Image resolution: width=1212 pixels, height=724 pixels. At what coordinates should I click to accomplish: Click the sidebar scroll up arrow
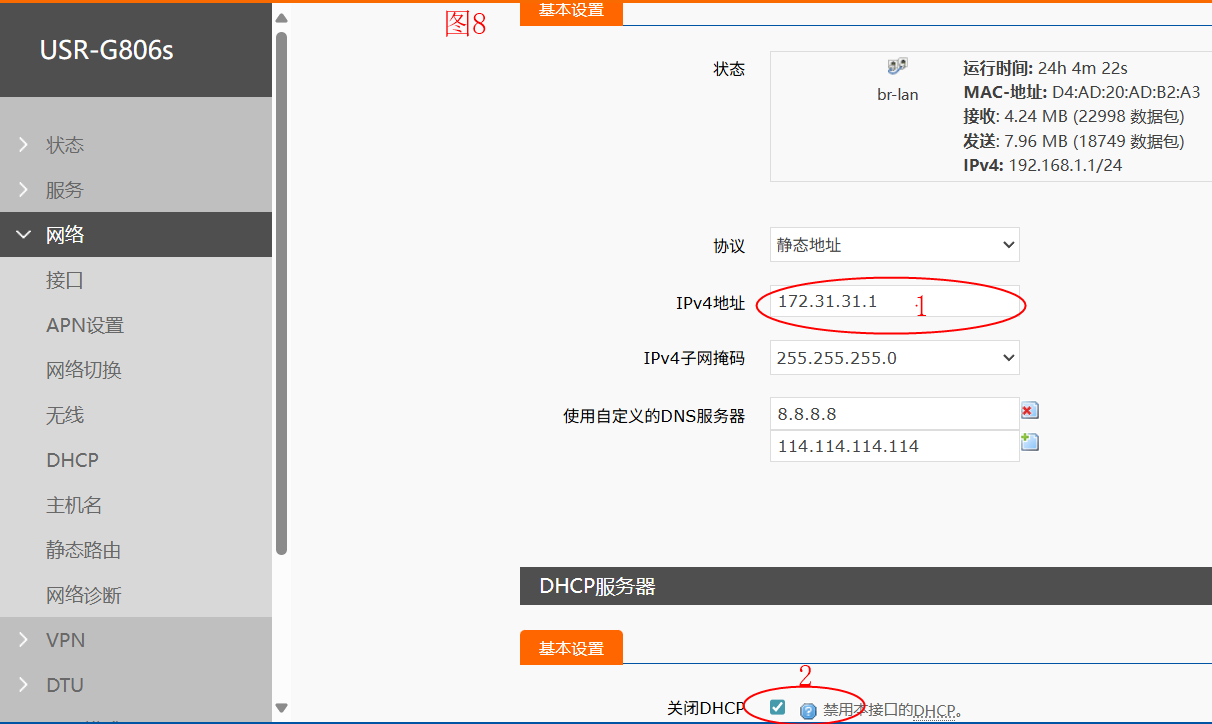pyautogui.click(x=281, y=18)
